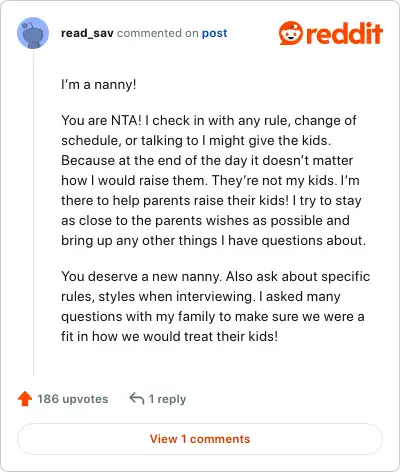Click the final line "fit in how we would treat"
Viewport: 400px width, 472px height.
coord(169,336)
